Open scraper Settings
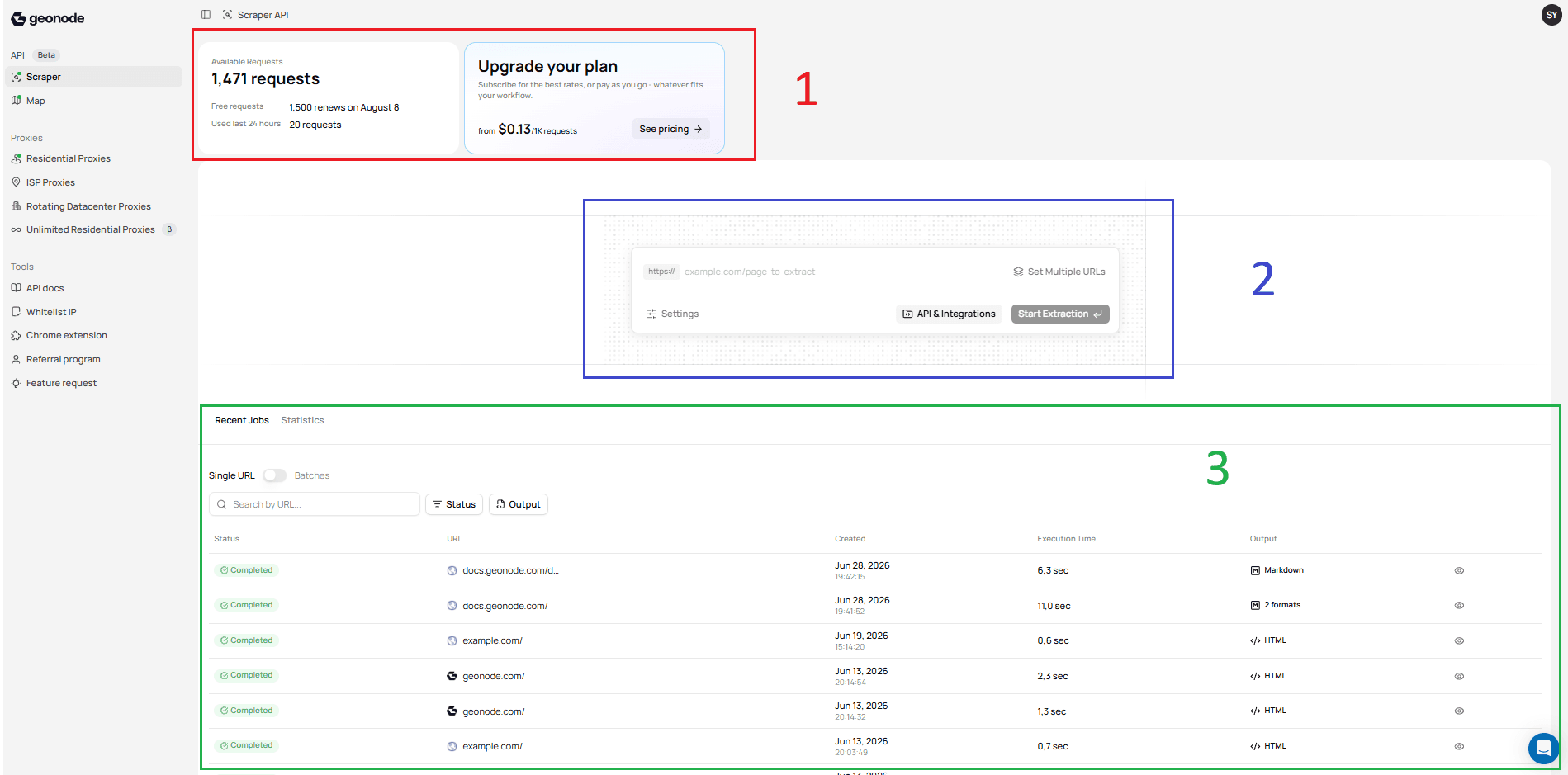 click(672, 314)
